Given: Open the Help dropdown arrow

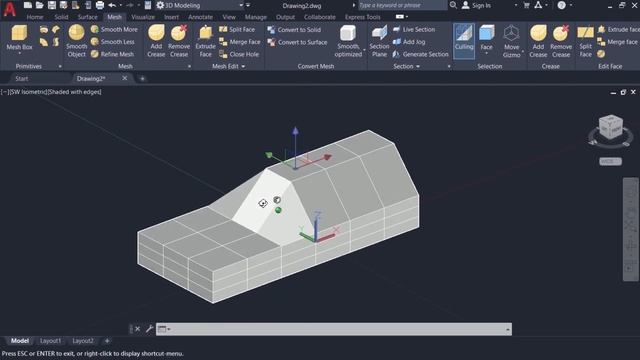Looking at the screenshot, I should 571,5.
